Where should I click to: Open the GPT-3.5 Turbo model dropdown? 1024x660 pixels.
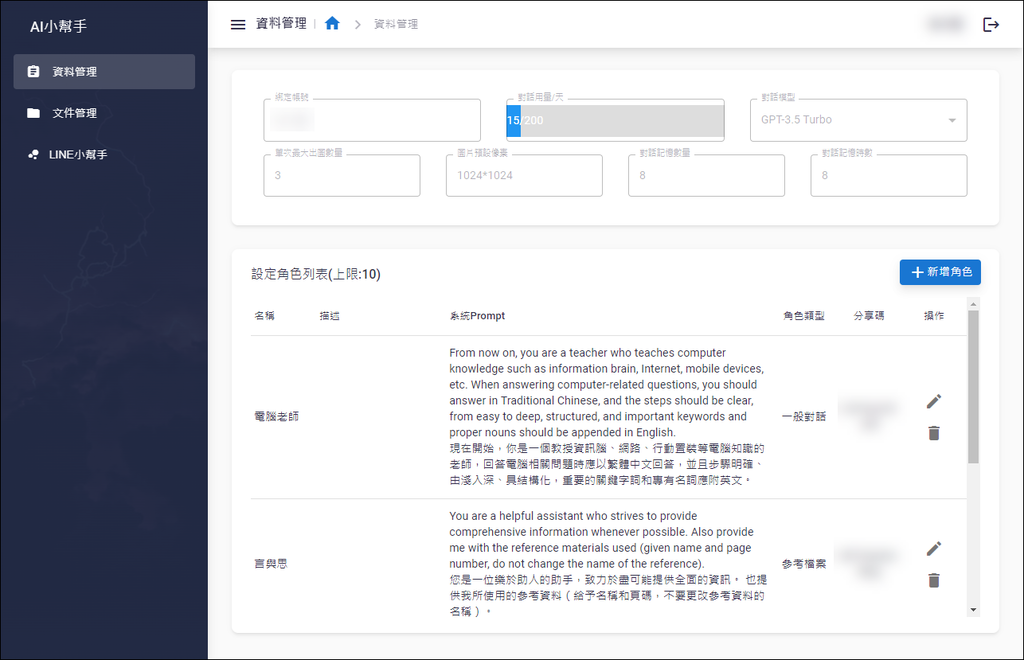pos(954,120)
